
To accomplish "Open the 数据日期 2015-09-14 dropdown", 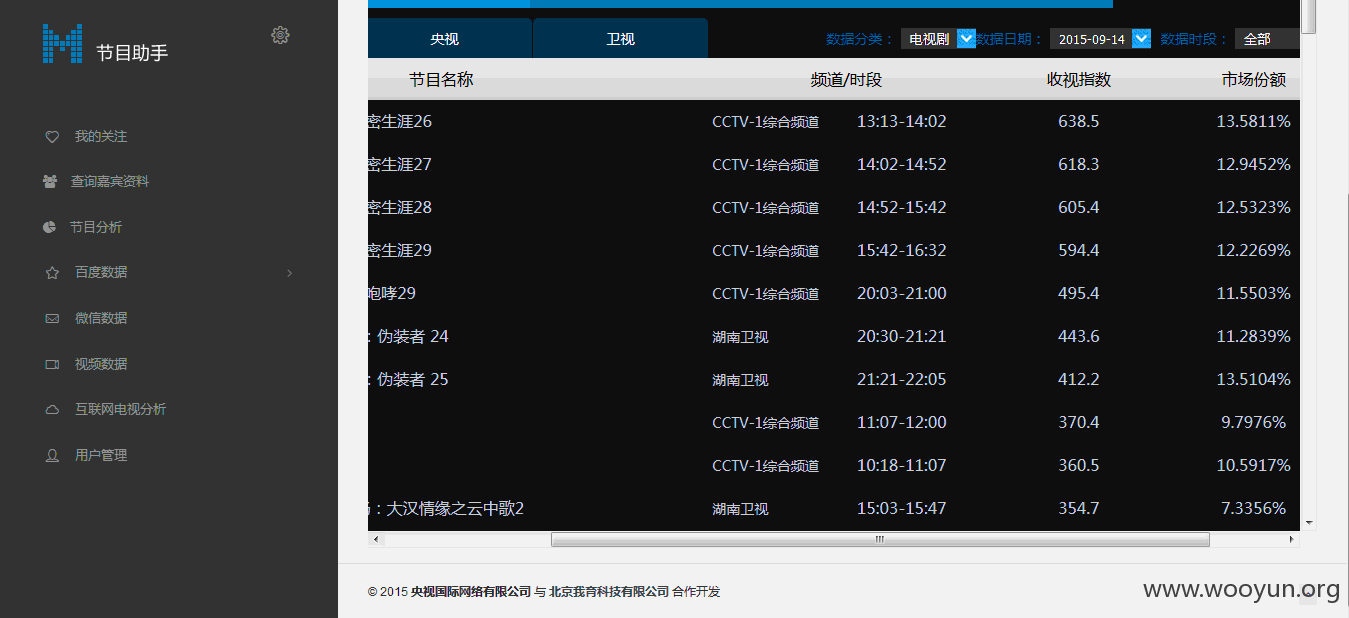I will (x=1100, y=39).
